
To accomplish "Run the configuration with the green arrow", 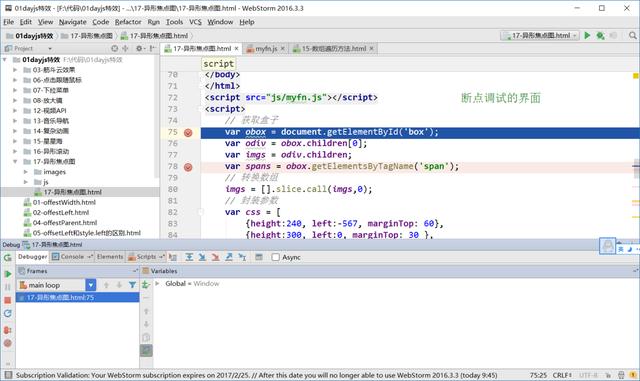I will [x=587, y=36].
